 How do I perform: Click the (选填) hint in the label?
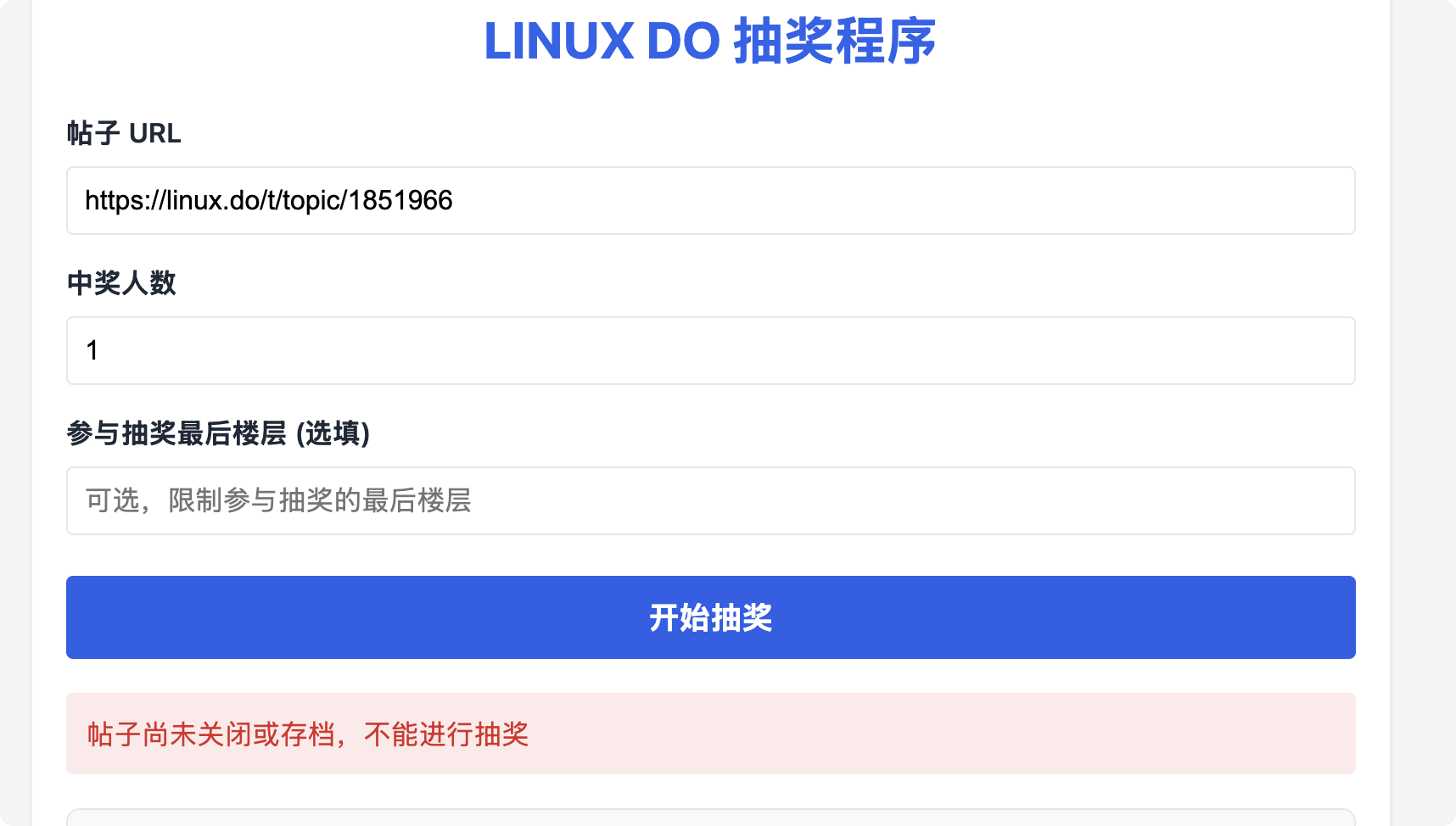(333, 433)
